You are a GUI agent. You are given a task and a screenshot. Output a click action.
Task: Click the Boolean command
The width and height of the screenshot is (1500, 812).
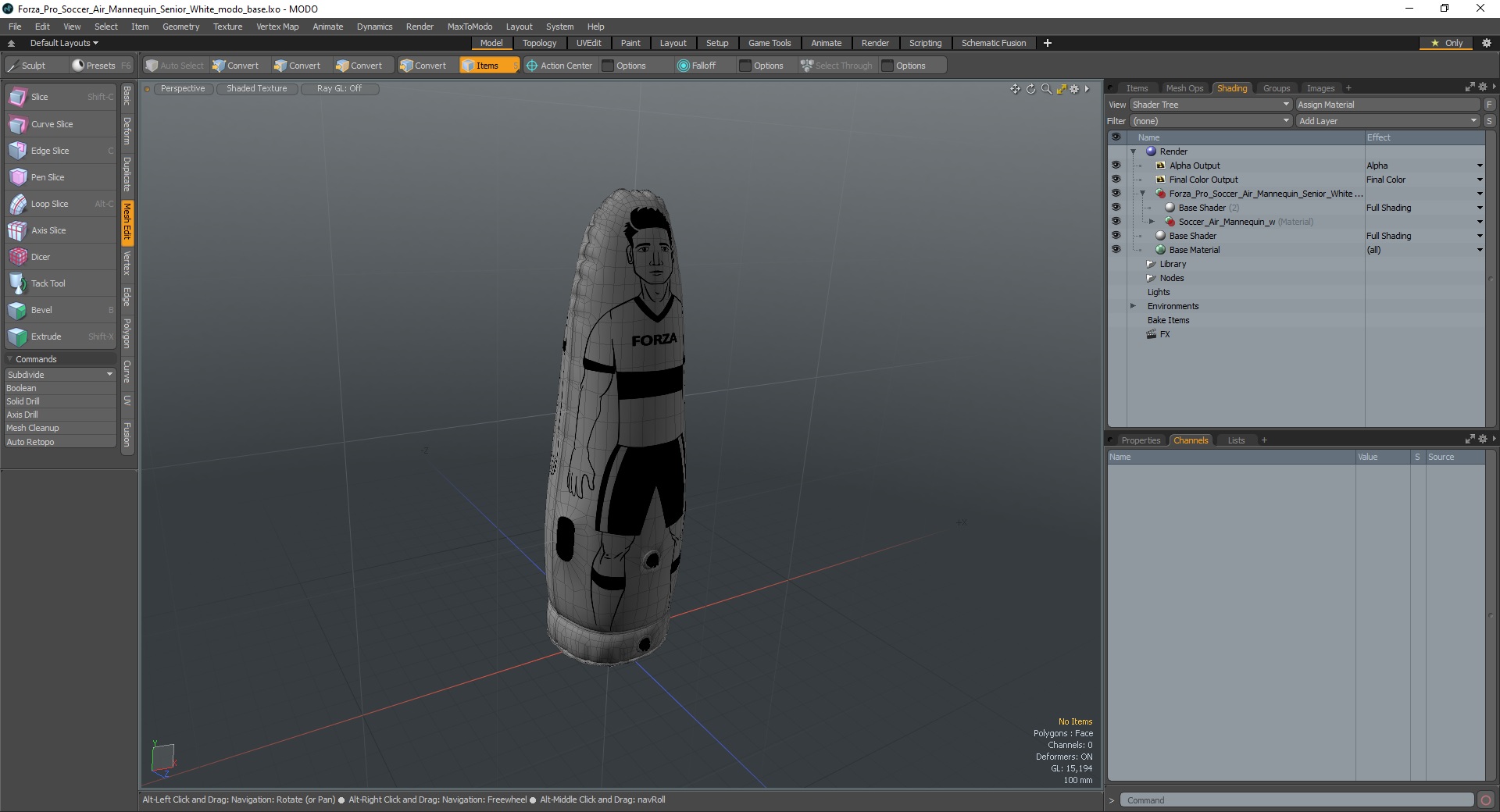coord(61,388)
